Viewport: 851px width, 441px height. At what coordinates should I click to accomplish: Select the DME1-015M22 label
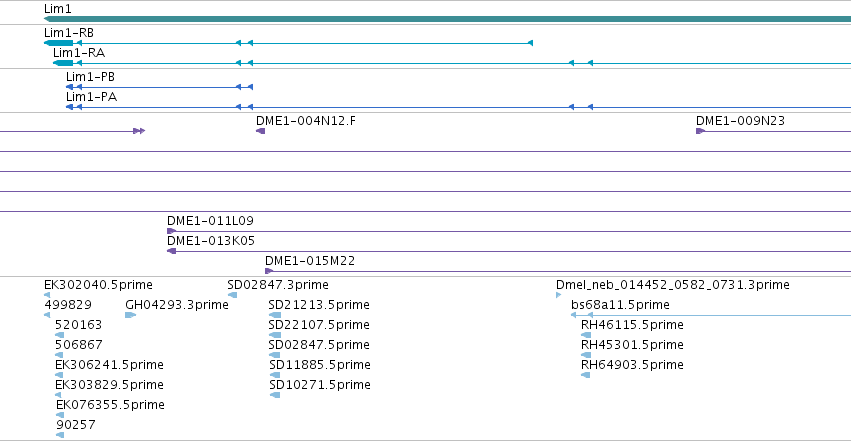coord(310,260)
